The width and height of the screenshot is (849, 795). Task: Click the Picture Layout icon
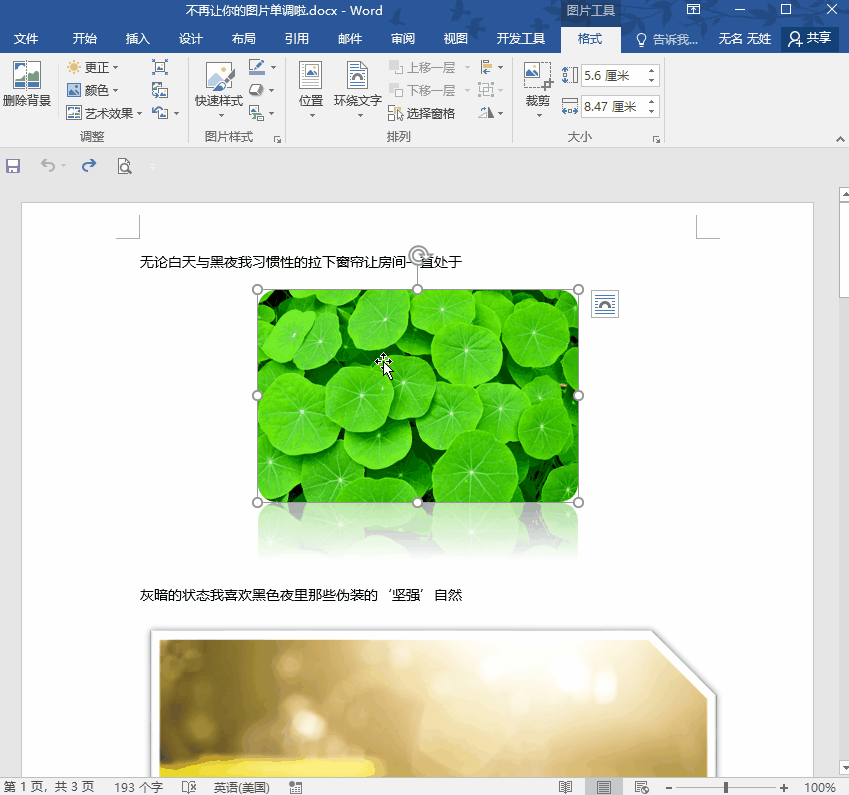coord(257,113)
